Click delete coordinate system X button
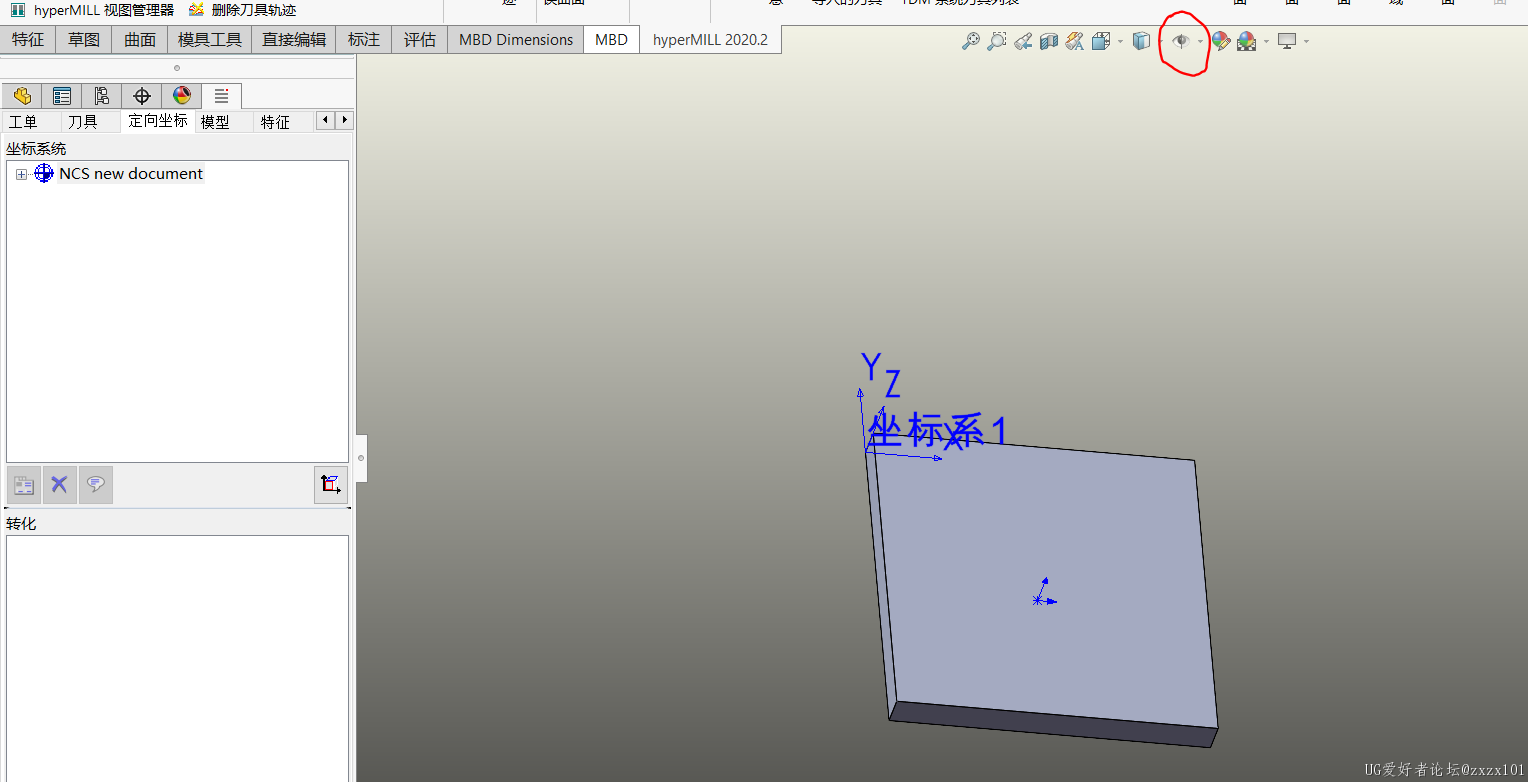The image size is (1528, 782). (60, 485)
